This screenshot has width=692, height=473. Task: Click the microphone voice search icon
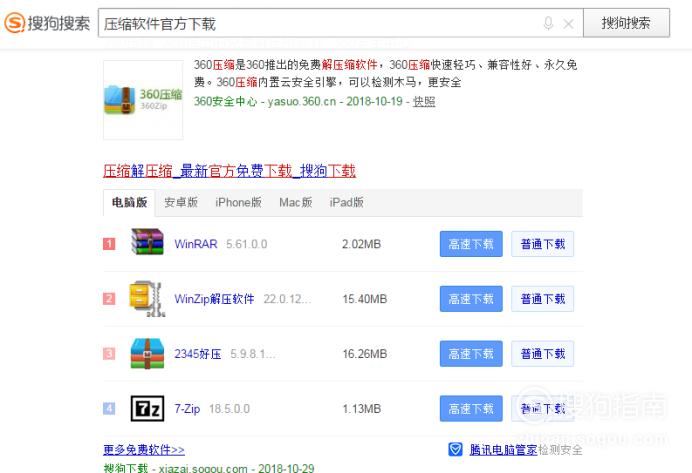[x=548, y=23]
